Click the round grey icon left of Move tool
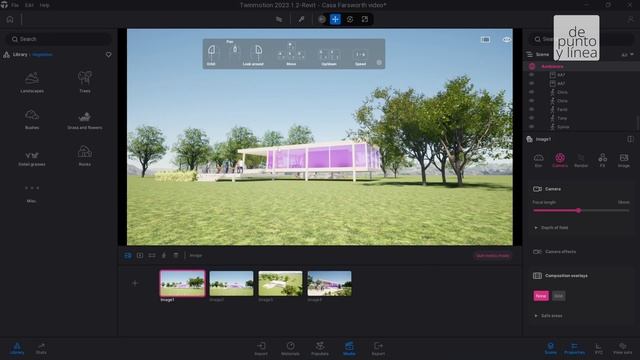 tap(322, 19)
